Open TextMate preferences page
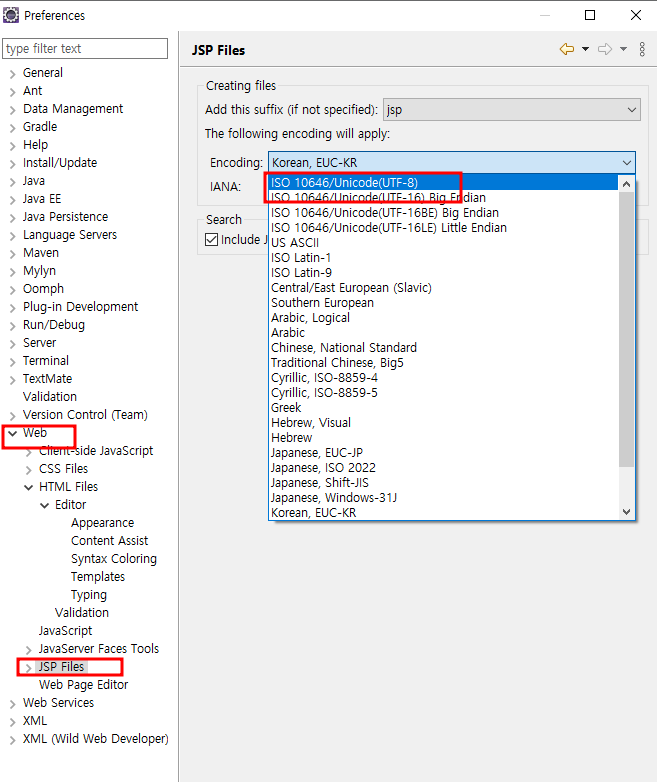Image resolution: width=657 pixels, height=782 pixels. [47, 379]
